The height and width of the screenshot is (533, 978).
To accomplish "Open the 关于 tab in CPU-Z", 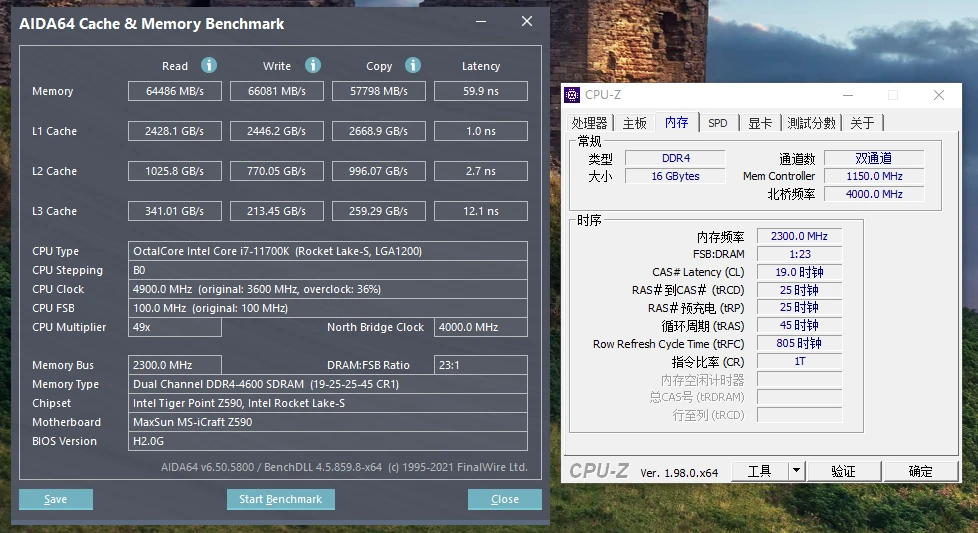I will point(863,123).
